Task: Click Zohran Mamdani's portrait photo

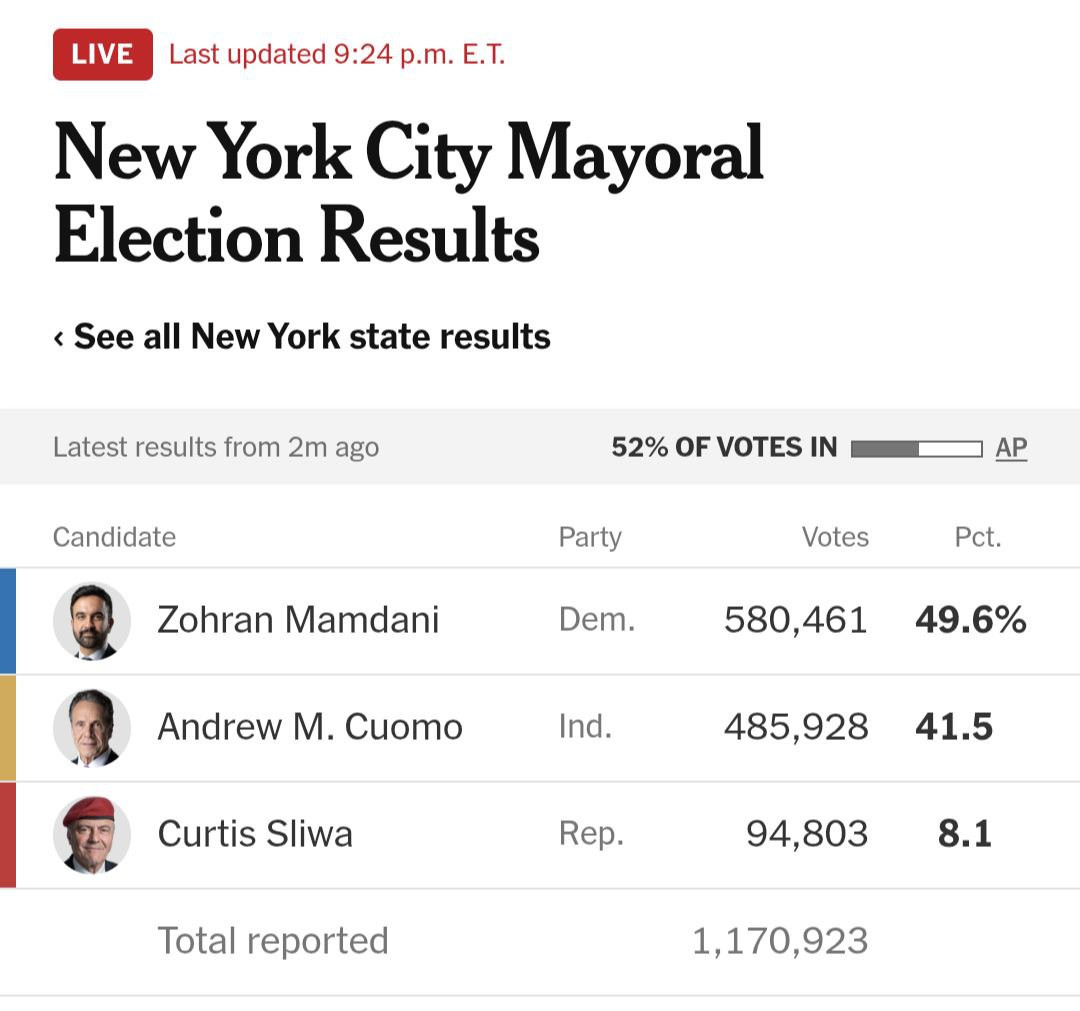Action: (92, 621)
